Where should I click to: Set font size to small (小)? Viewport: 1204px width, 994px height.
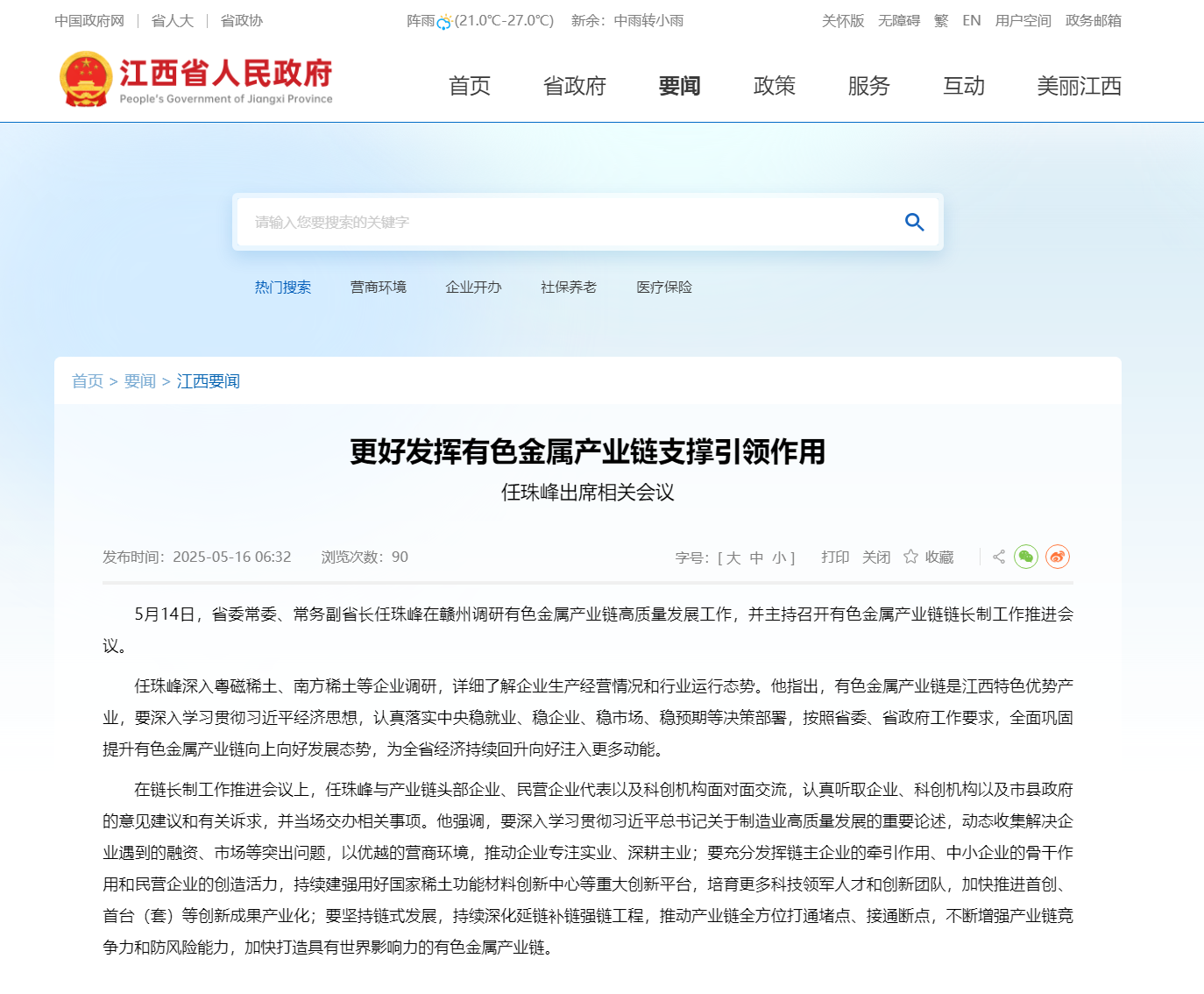779,557
